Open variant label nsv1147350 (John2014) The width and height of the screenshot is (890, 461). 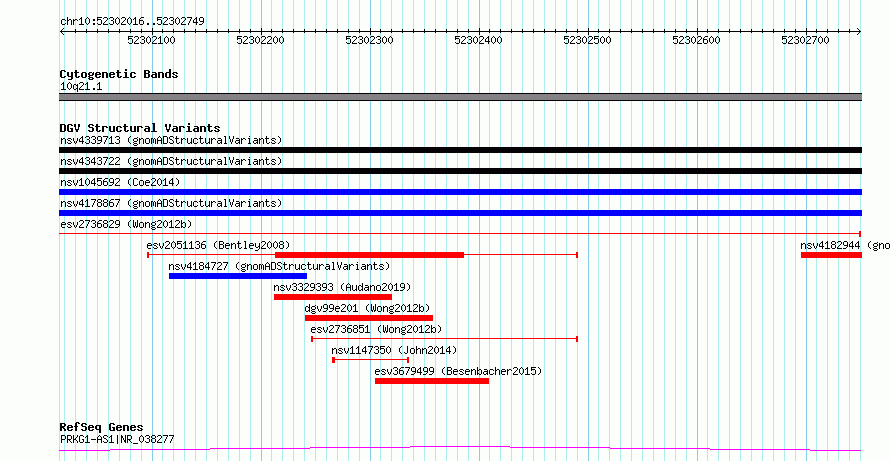tap(394, 350)
